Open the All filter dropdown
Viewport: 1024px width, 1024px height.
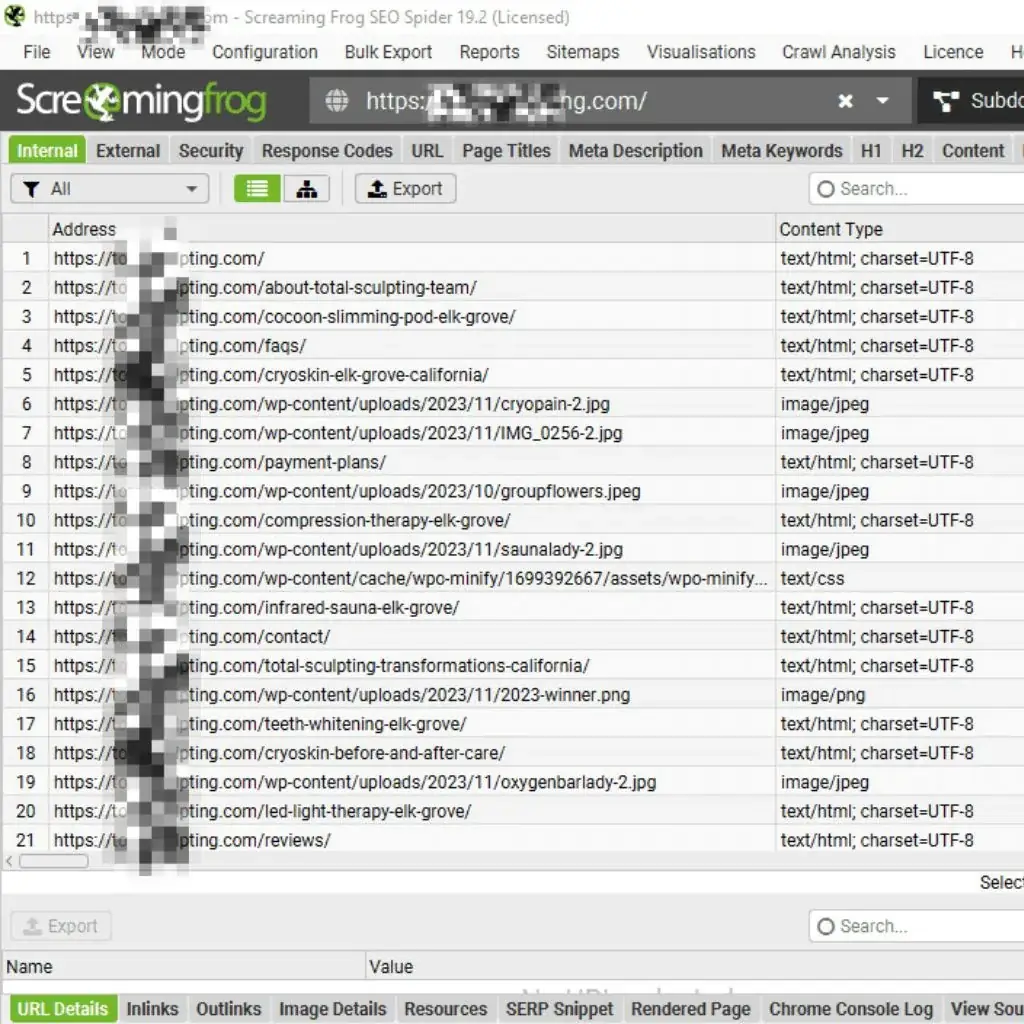tap(110, 189)
